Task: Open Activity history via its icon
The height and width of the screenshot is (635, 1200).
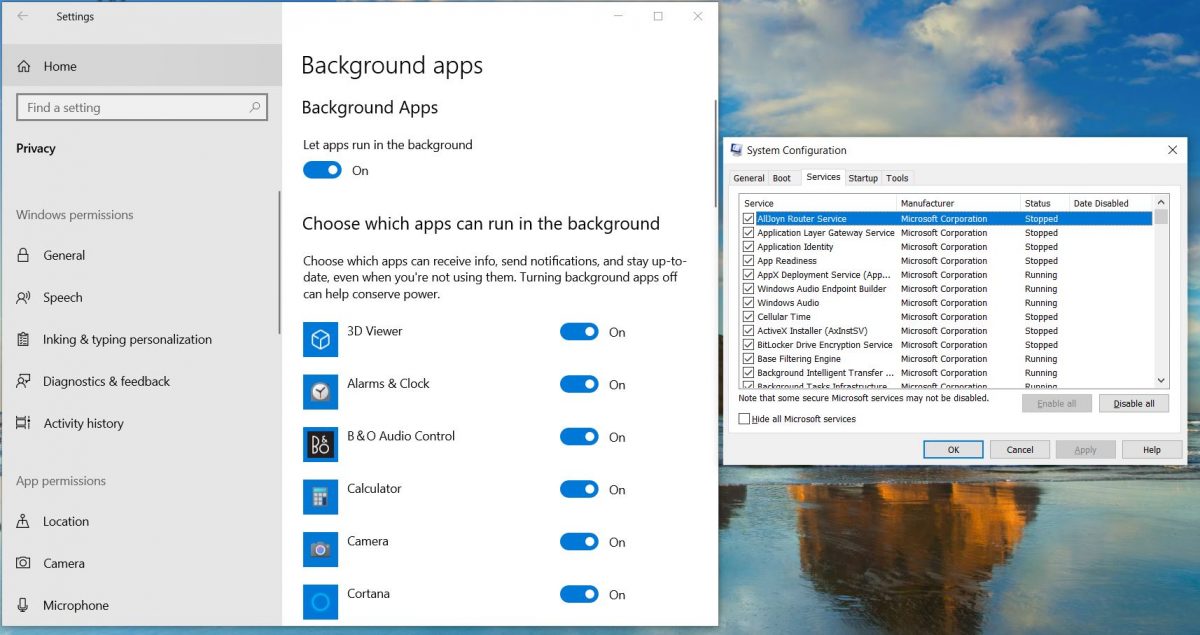Action: pyautogui.click(x=24, y=423)
